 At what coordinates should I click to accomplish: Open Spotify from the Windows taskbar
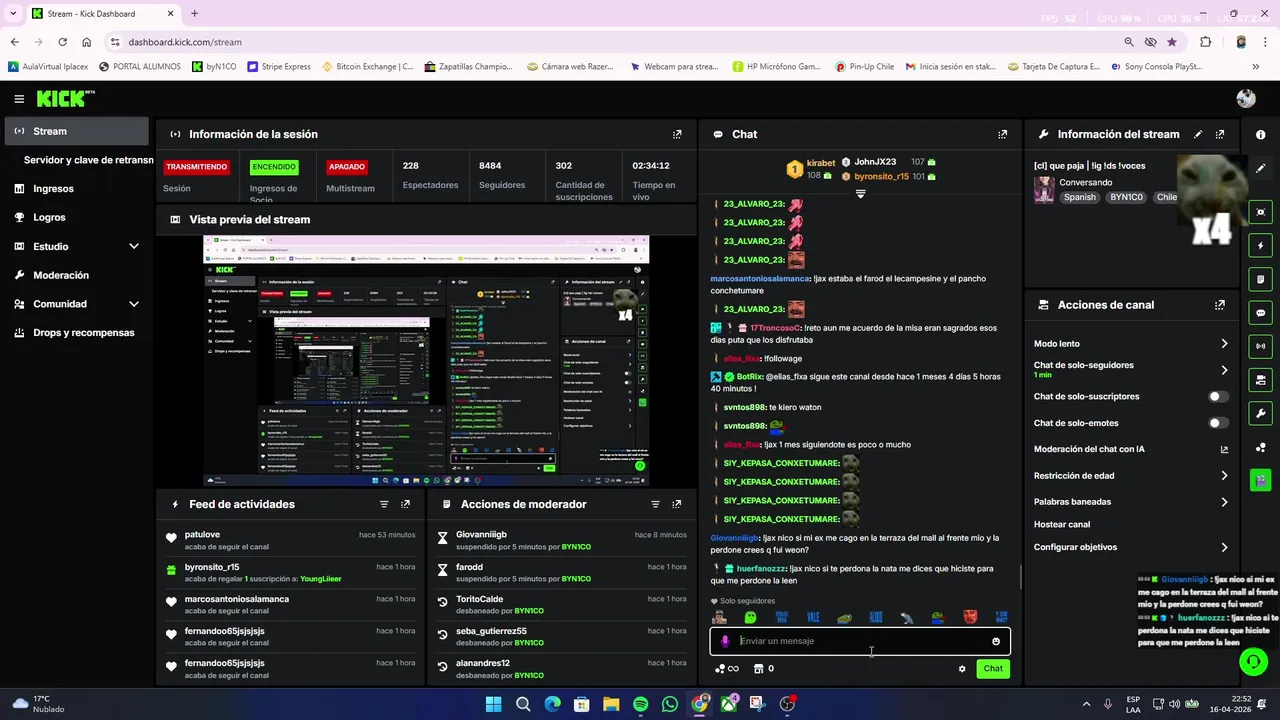pyautogui.click(x=640, y=704)
